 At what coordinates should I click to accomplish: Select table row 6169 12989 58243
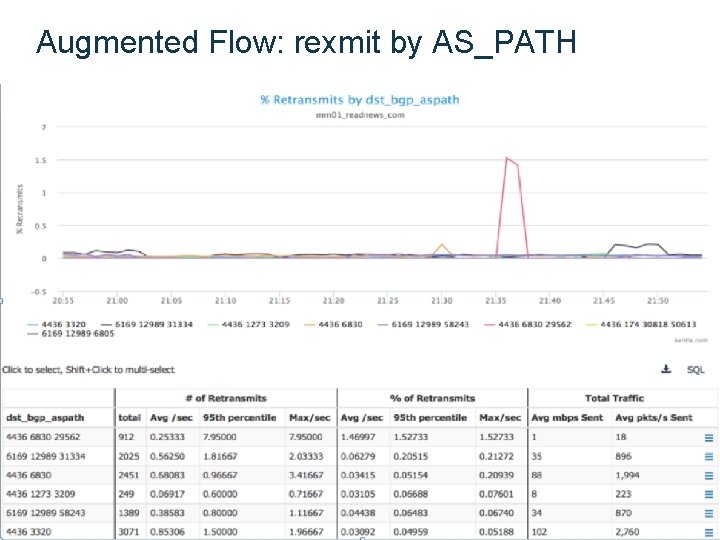pos(360,513)
